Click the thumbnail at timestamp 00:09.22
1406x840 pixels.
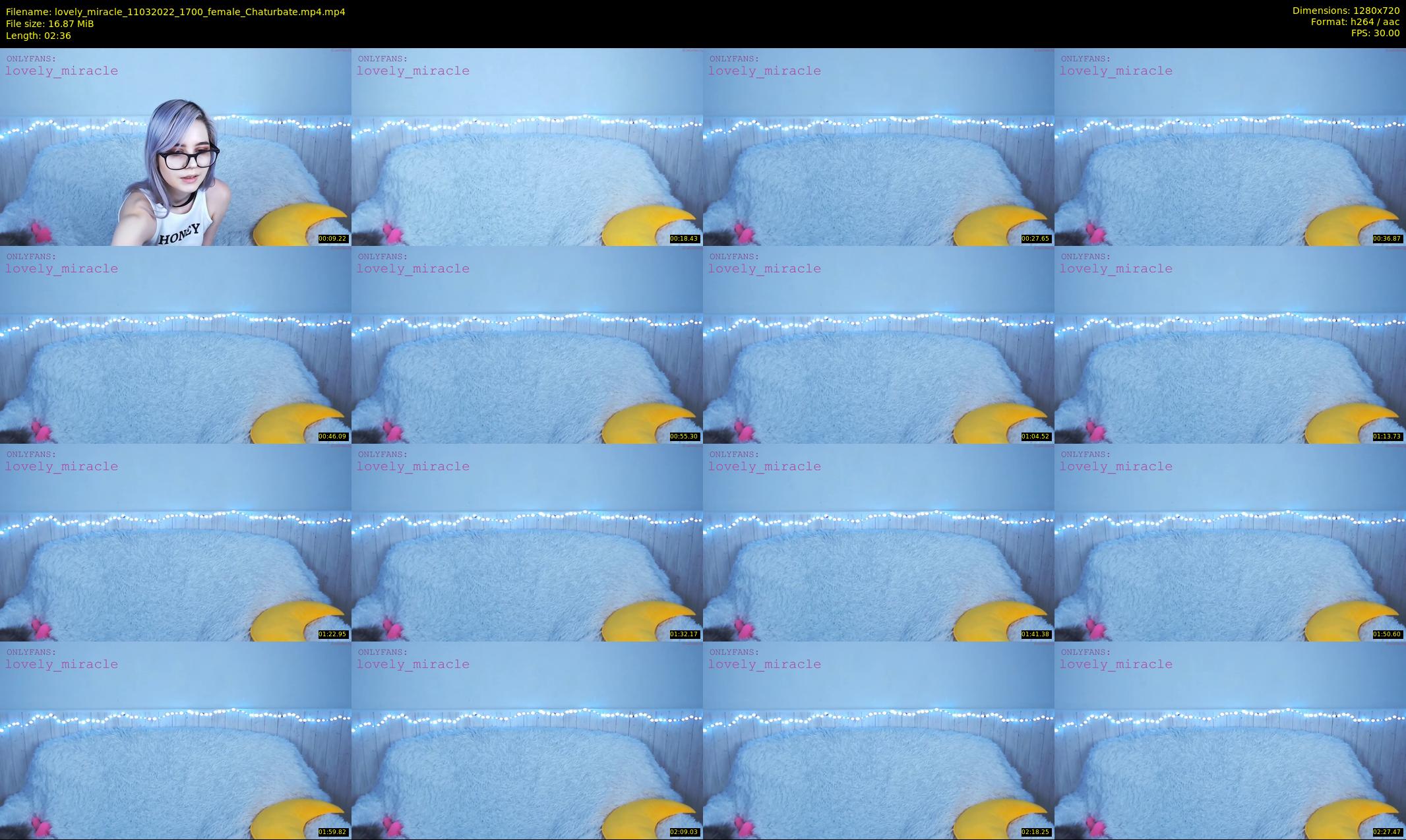coord(175,147)
